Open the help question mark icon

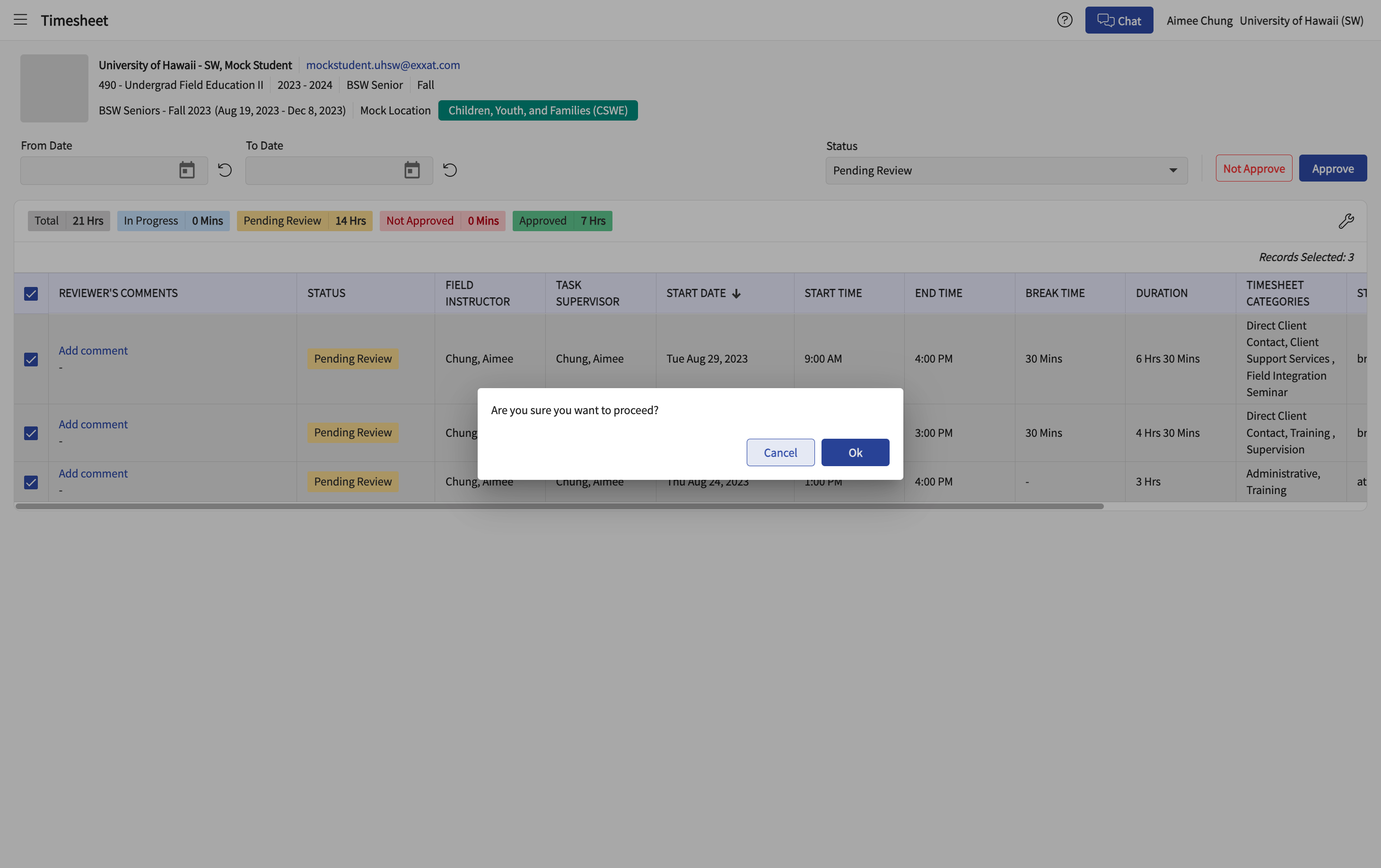coord(1065,20)
